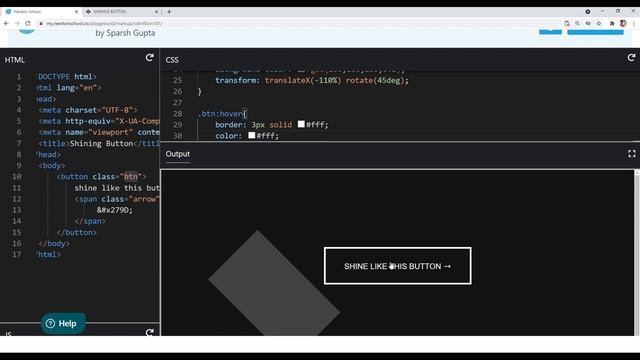640x360 pixels.
Task: Switch to the Newton School browser tab
Action: pos(41,12)
